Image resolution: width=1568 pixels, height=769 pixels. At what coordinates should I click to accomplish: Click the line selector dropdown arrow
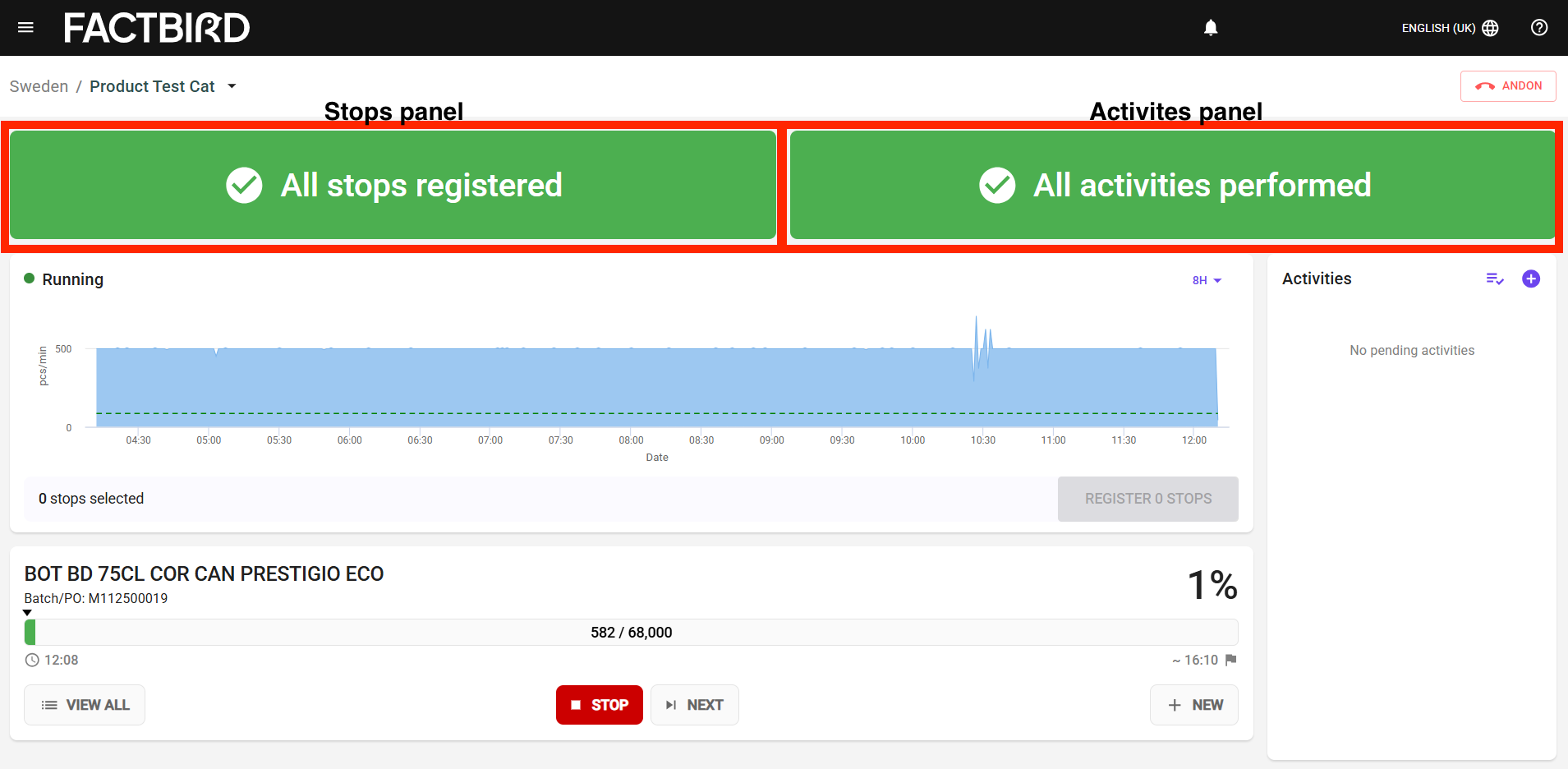click(x=232, y=86)
